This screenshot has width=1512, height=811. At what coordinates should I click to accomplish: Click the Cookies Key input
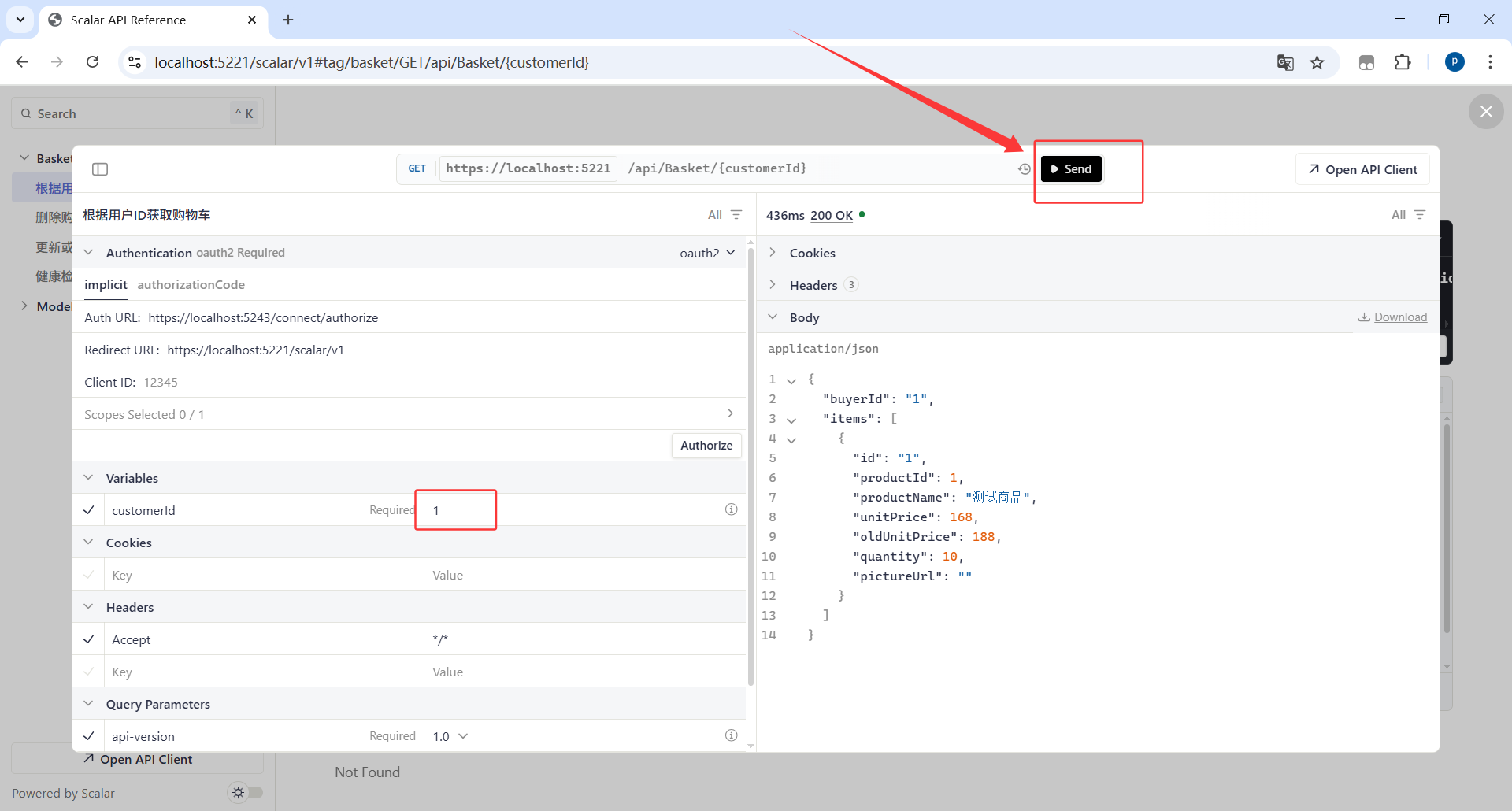click(264, 575)
